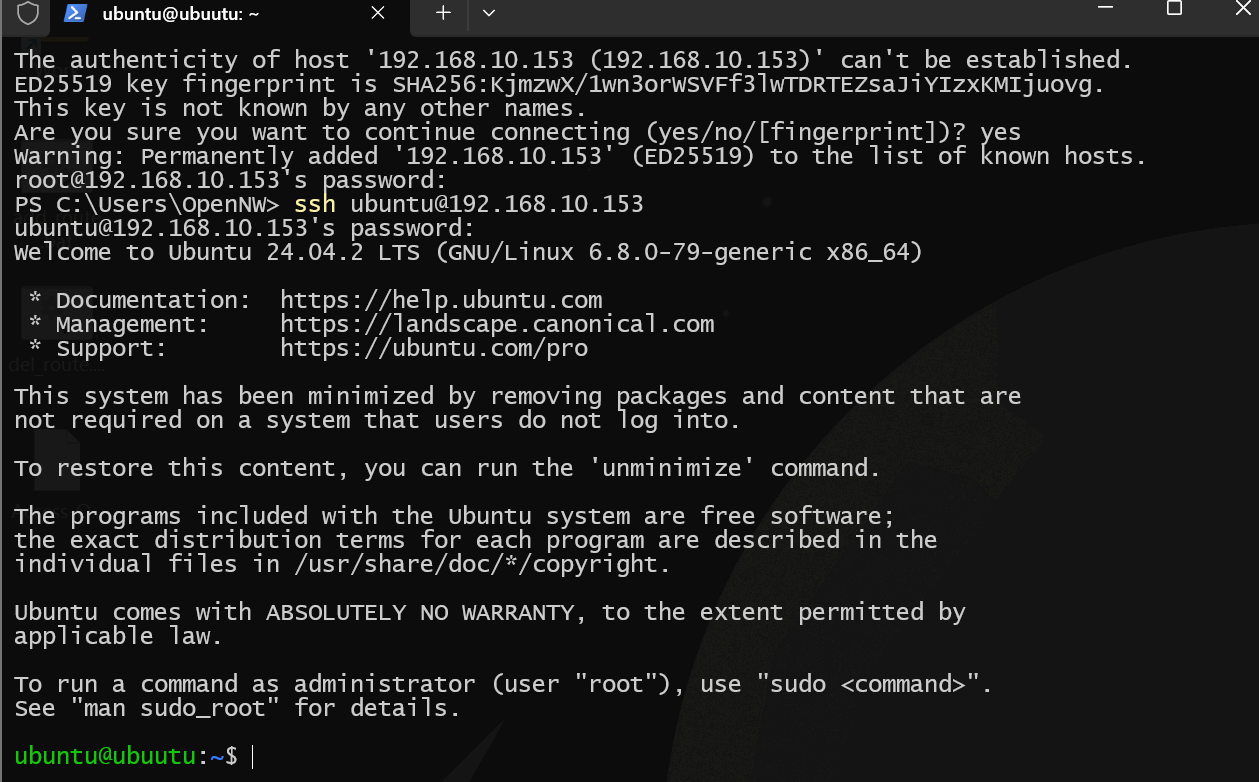
Task: Maximize the terminal window
Action: [x=1174, y=8]
